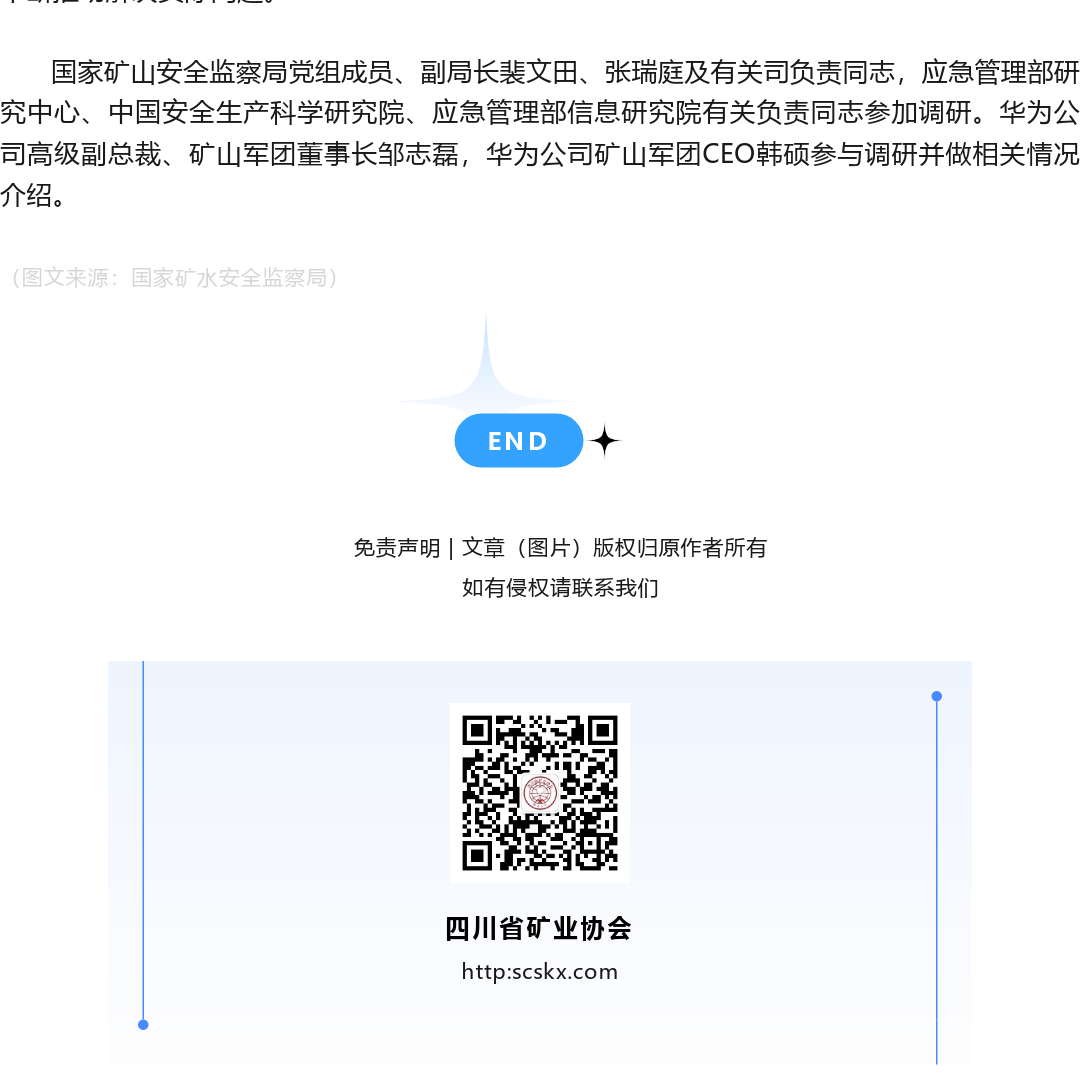Open the http:scskx.com website link

tap(539, 971)
